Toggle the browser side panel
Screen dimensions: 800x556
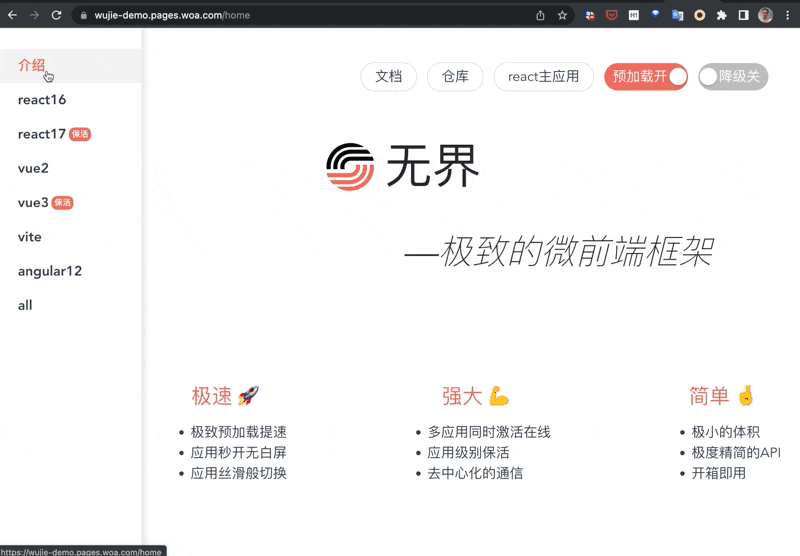tap(743, 15)
